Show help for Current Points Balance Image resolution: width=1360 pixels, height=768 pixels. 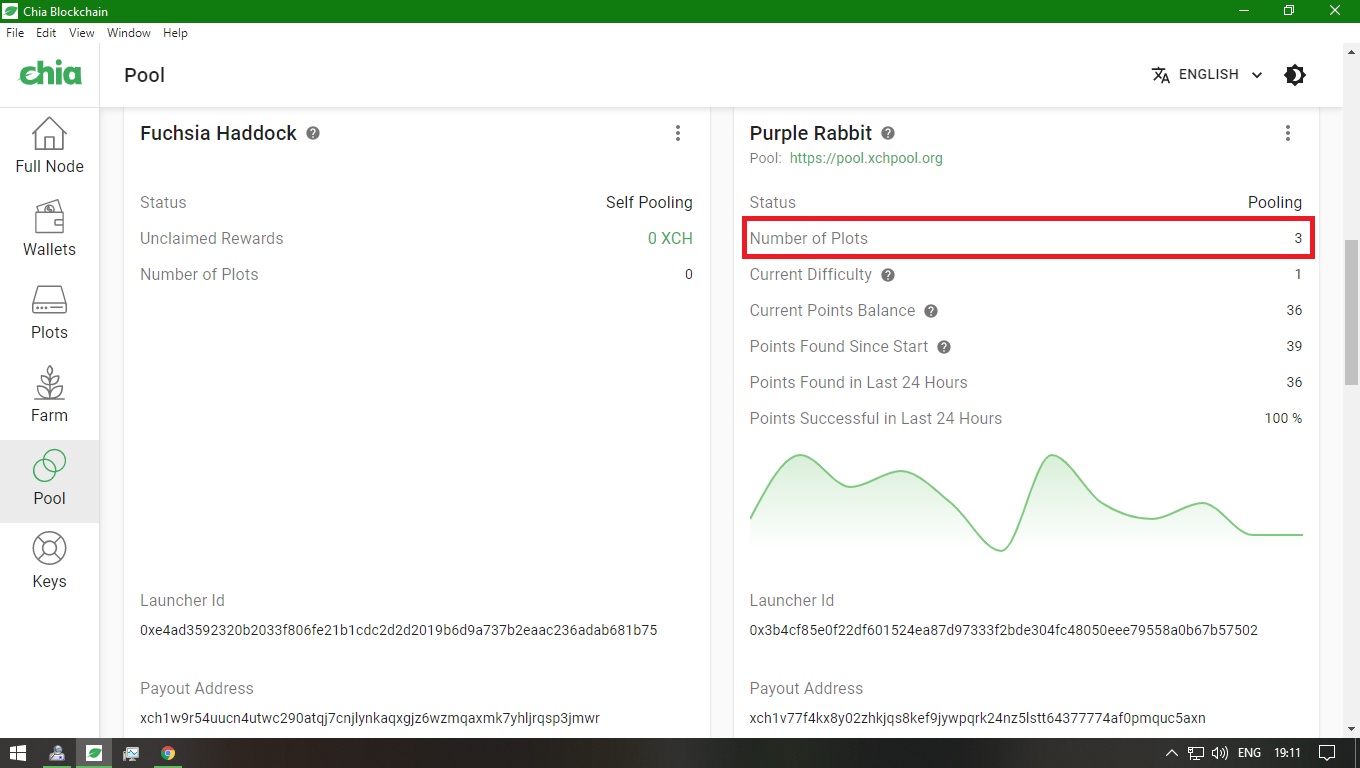tap(931, 311)
